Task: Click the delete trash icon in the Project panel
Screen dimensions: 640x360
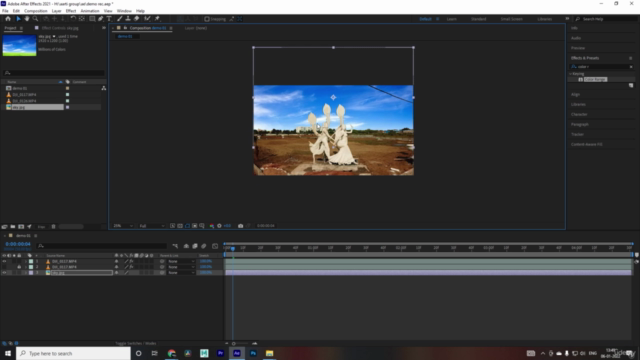Action: (53, 227)
